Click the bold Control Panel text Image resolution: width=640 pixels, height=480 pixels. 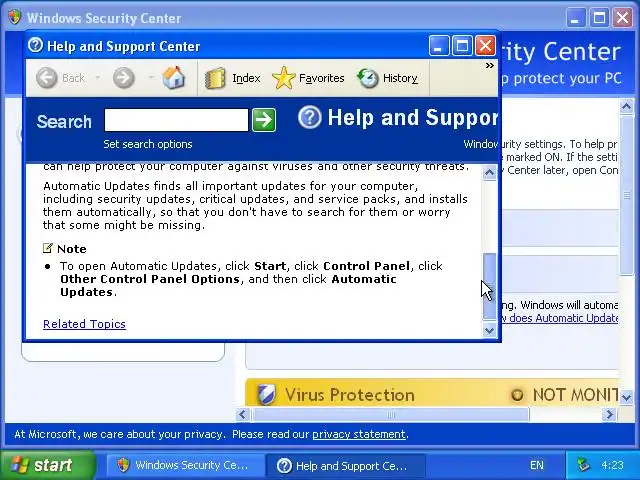point(366,266)
